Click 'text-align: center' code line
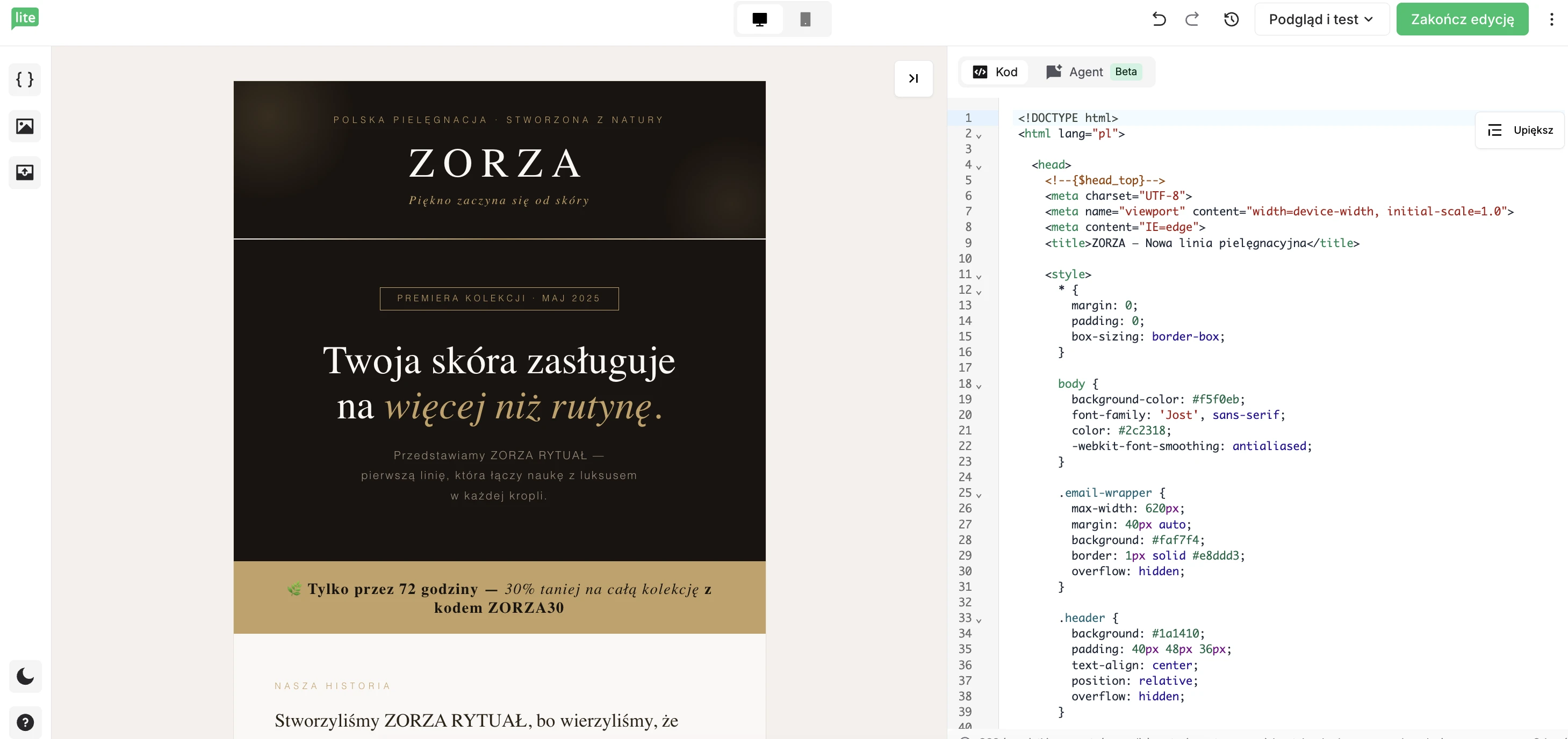Viewport: 1568px width, 739px height. pos(1134,665)
